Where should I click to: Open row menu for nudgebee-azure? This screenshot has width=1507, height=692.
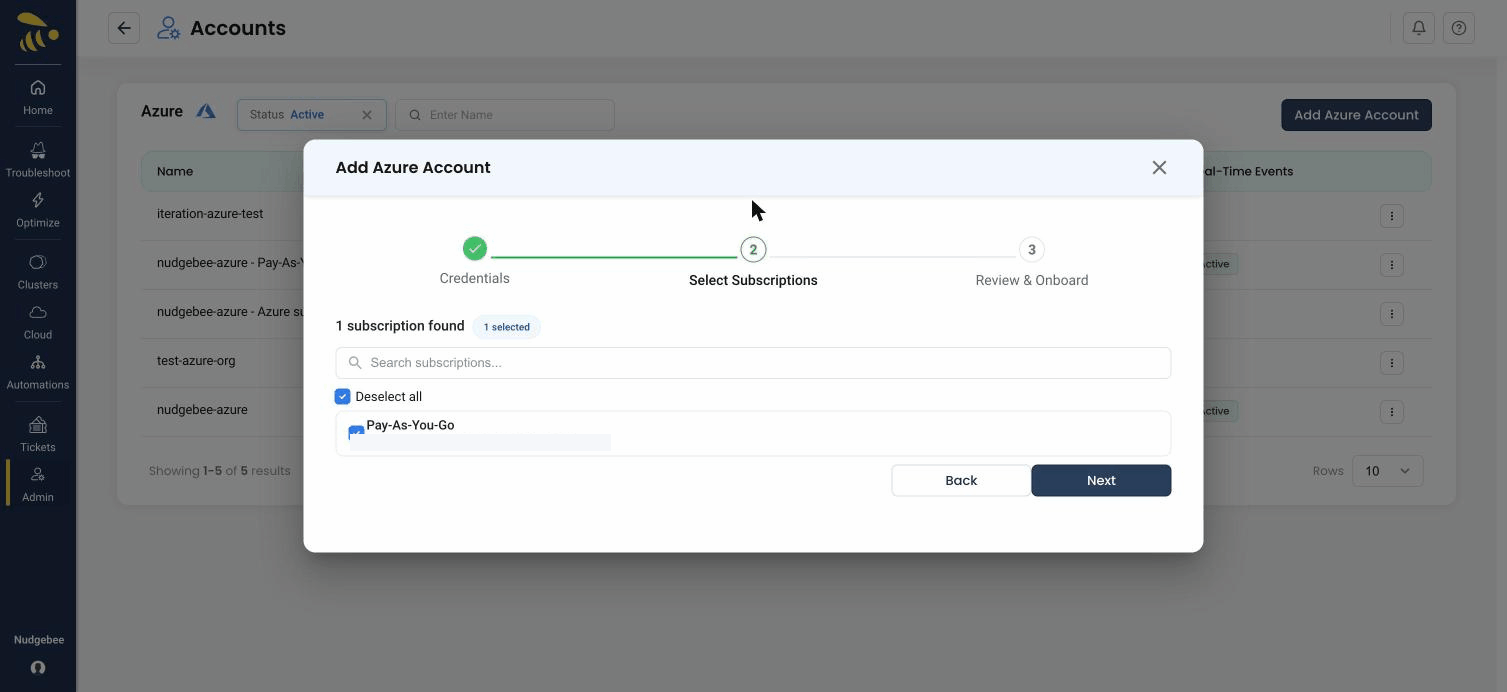[x=1391, y=411]
